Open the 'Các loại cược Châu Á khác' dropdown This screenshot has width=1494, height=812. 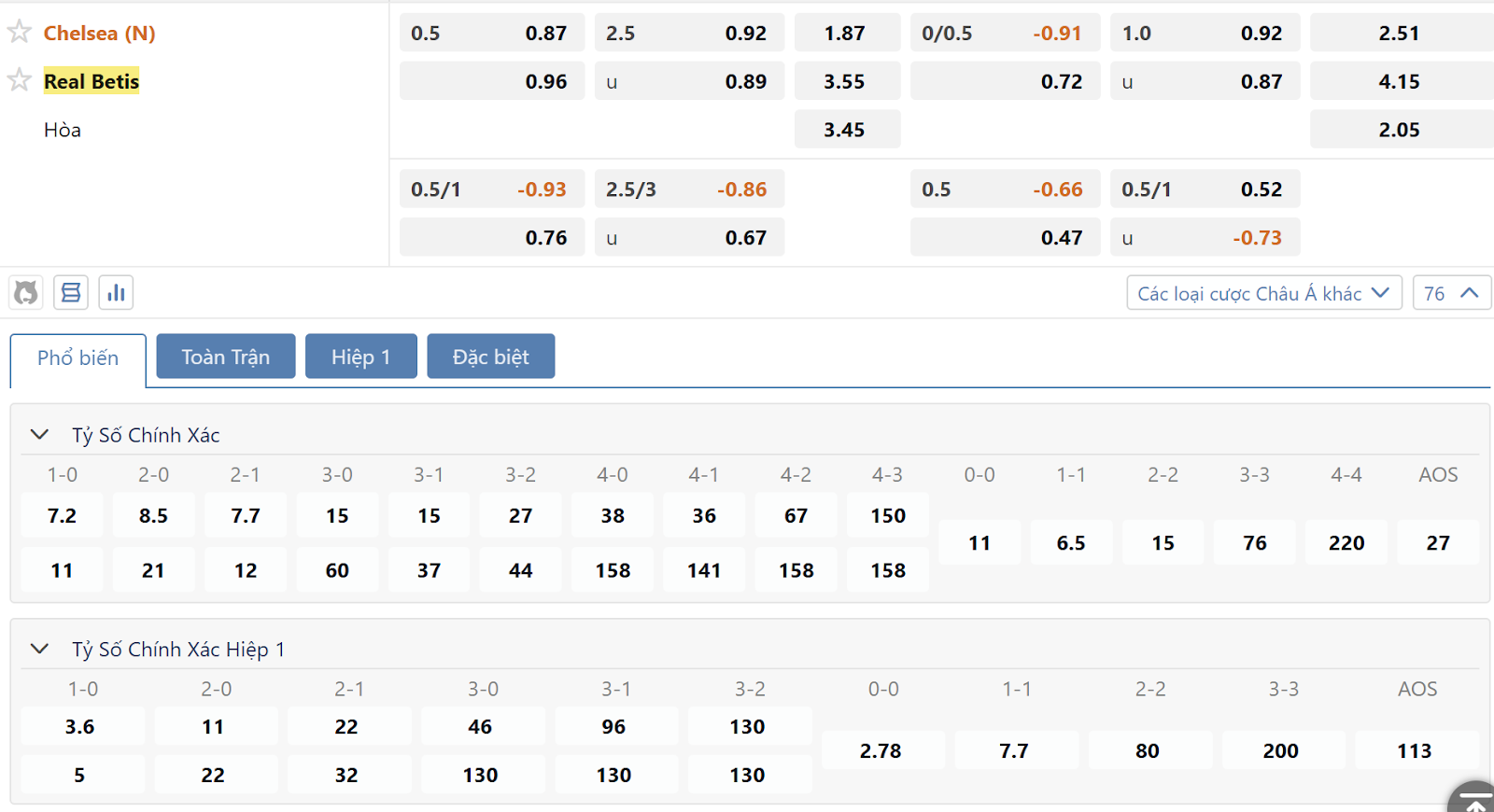click(1264, 293)
